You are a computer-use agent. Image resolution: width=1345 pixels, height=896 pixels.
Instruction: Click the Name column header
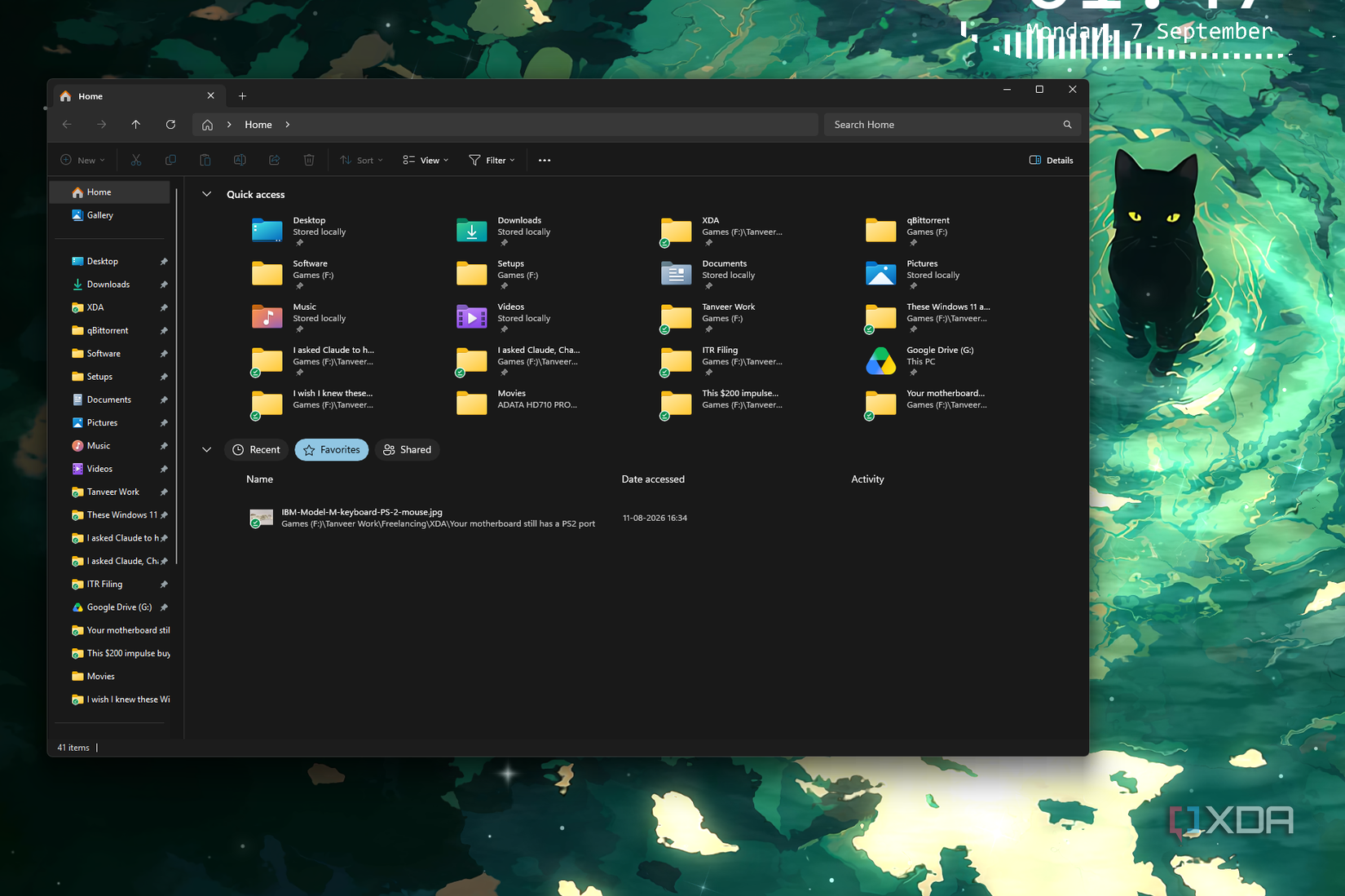[259, 479]
